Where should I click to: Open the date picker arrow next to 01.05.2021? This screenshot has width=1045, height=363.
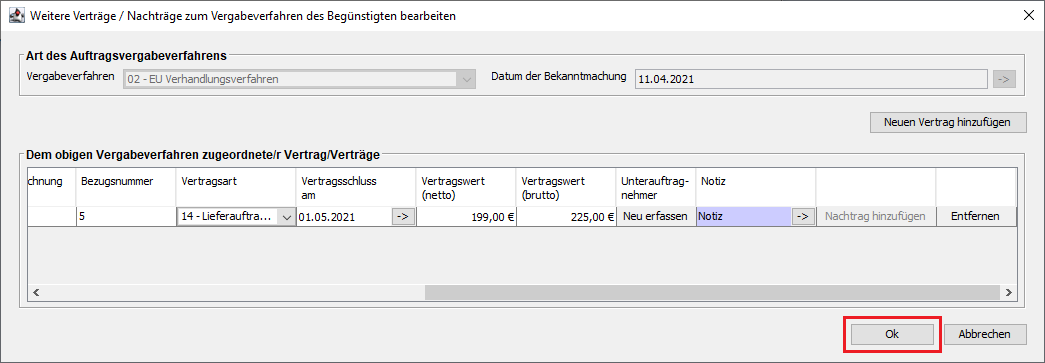click(403, 216)
